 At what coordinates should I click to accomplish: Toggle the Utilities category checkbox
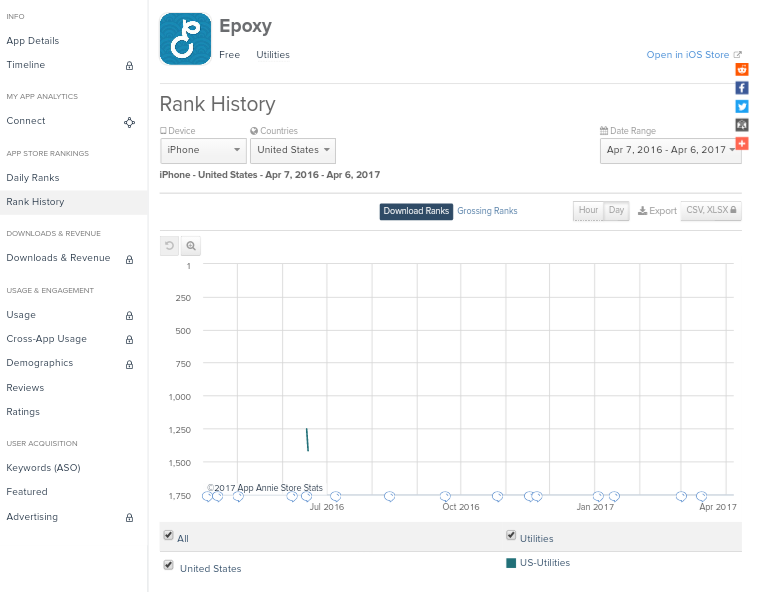pos(511,536)
